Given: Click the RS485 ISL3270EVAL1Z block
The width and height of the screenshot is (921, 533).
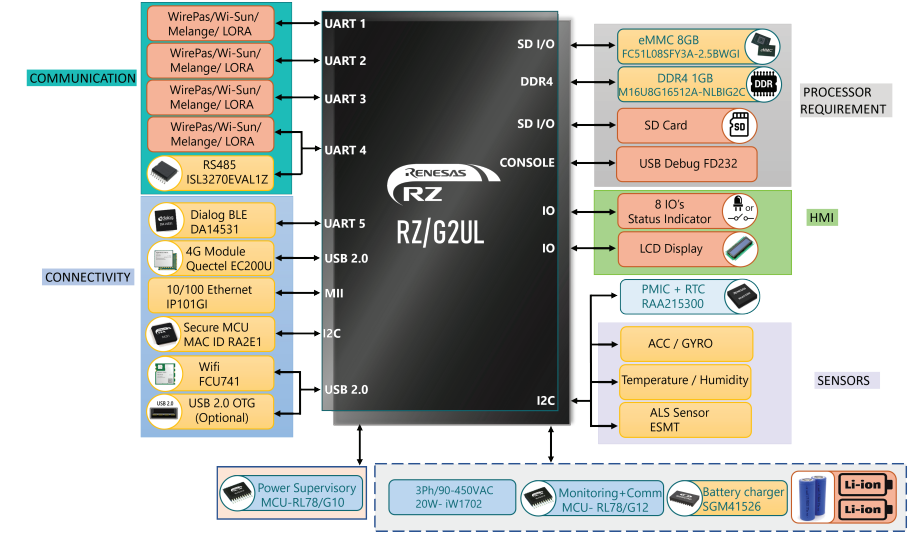Looking at the screenshot, I should pos(210,173).
